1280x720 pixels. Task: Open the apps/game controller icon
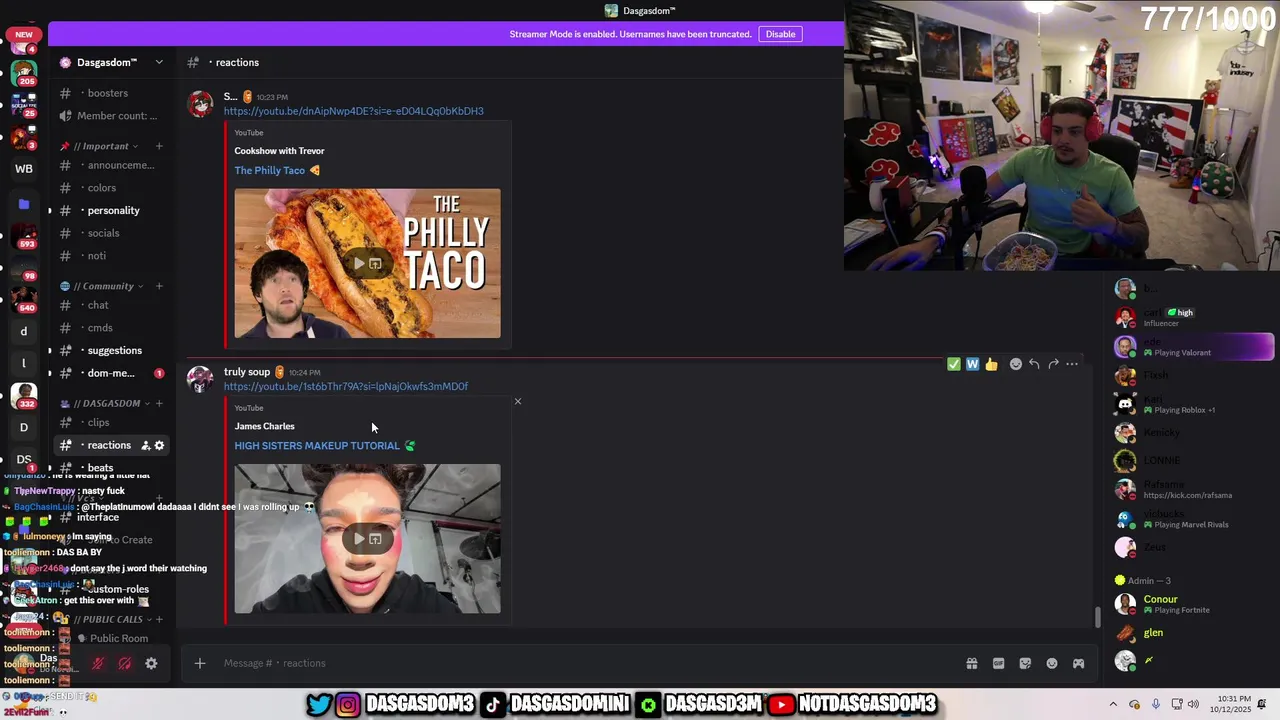pos(1078,663)
